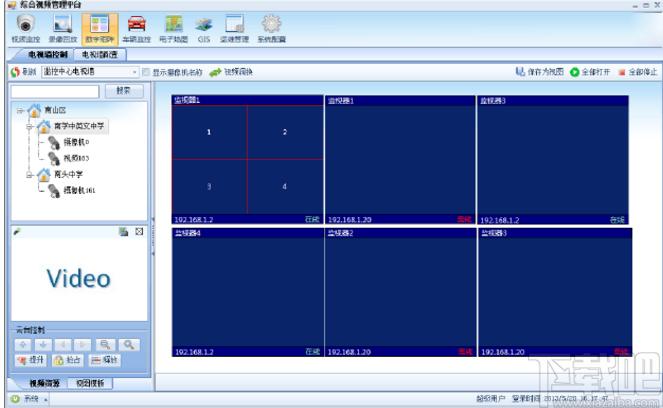Click the camera icon for 摄像机0
663x408 pixels.
(54, 142)
